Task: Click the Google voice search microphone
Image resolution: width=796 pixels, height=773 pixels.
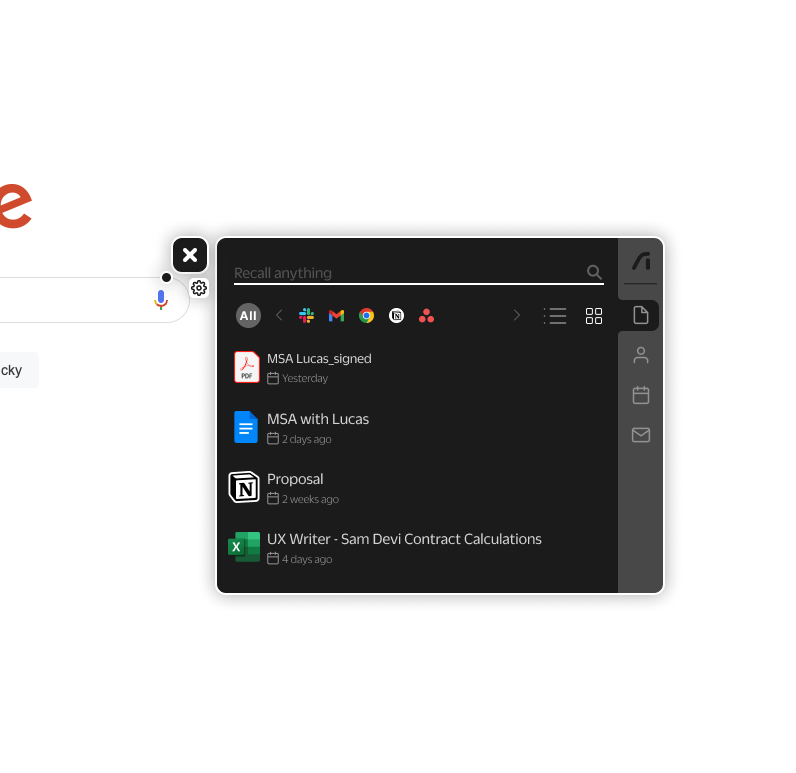Action: 161,299
